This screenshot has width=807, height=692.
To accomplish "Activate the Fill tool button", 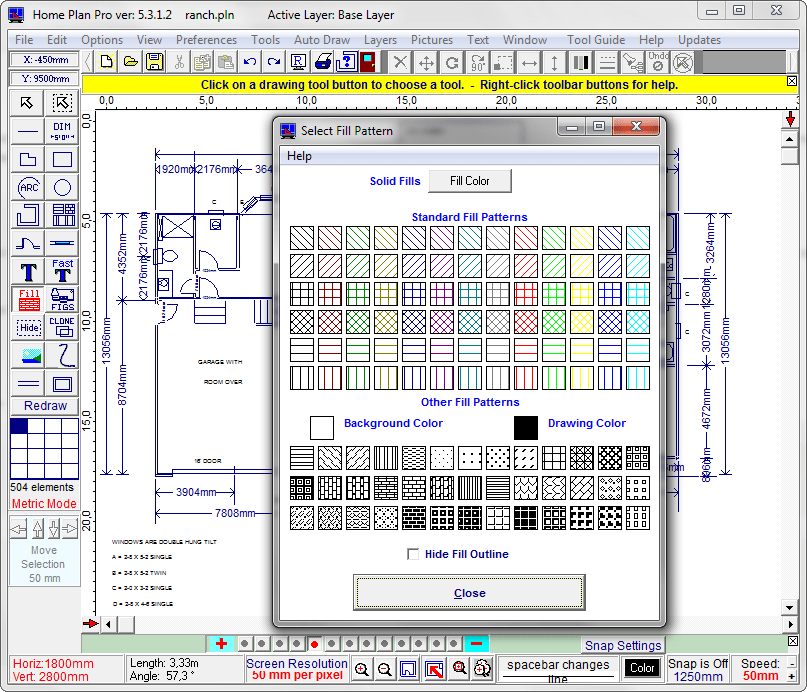I will (28, 299).
